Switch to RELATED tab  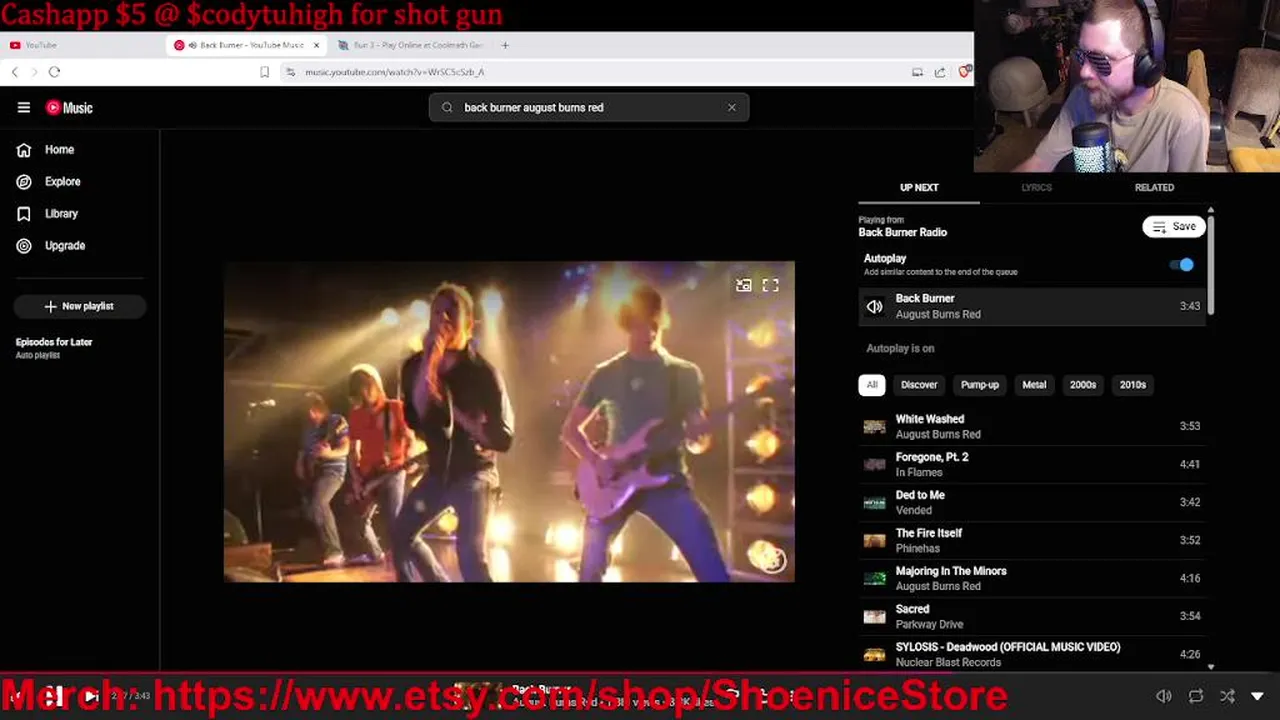(x=1154, y=188)
